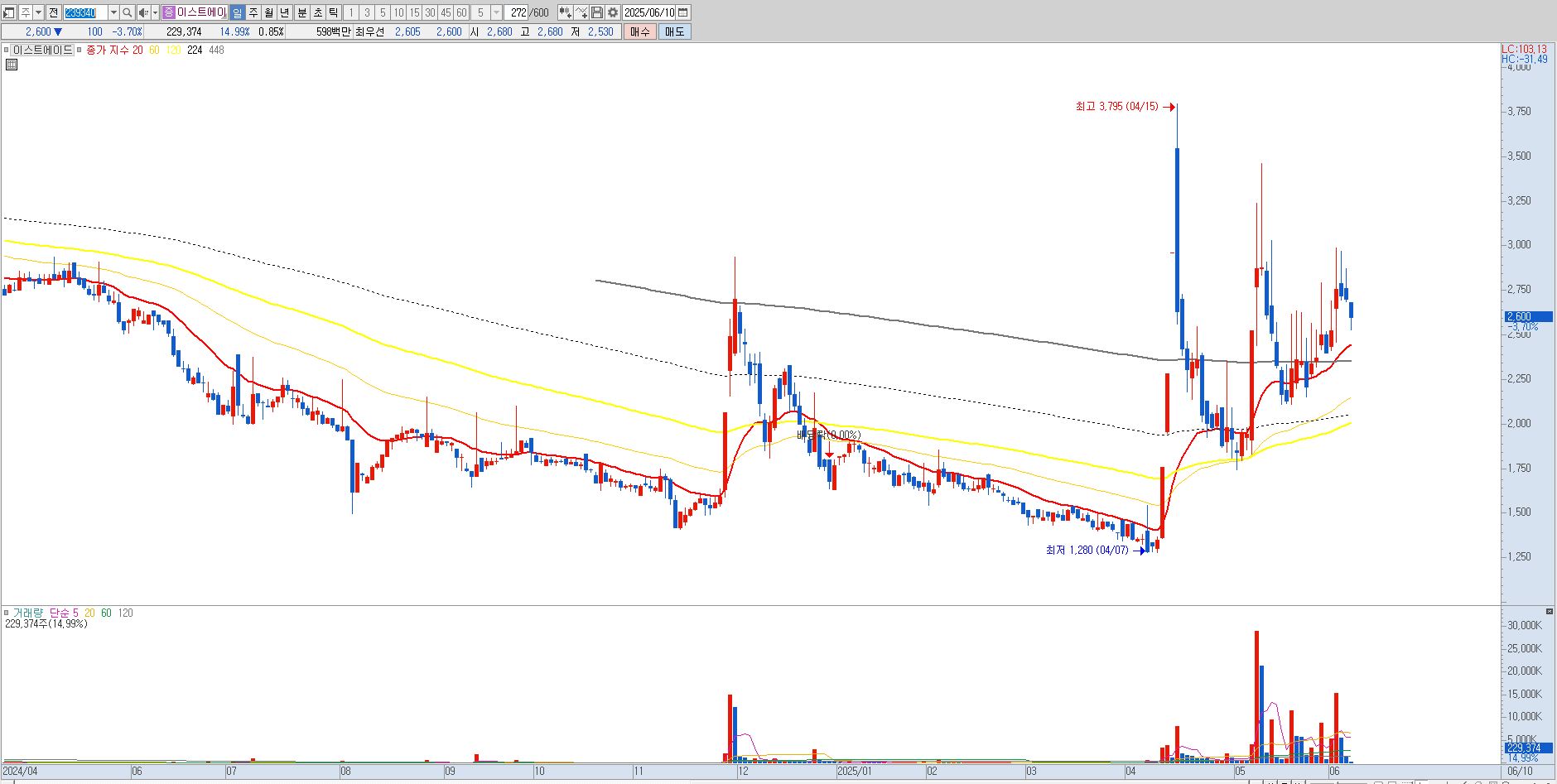Select the yearly (년) chart period

(x=285, y=12)
